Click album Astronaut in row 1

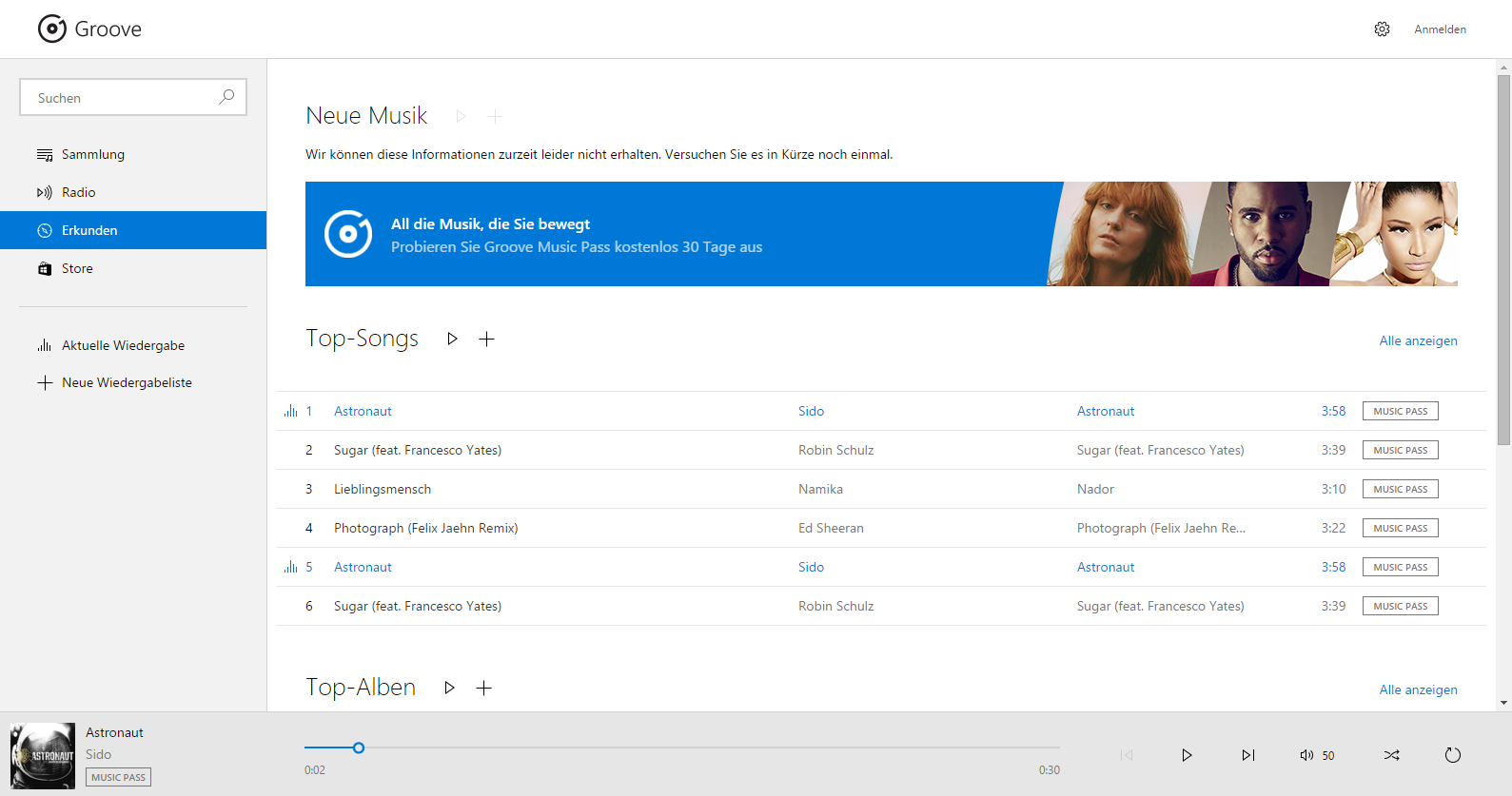[x=1106, y=411]
